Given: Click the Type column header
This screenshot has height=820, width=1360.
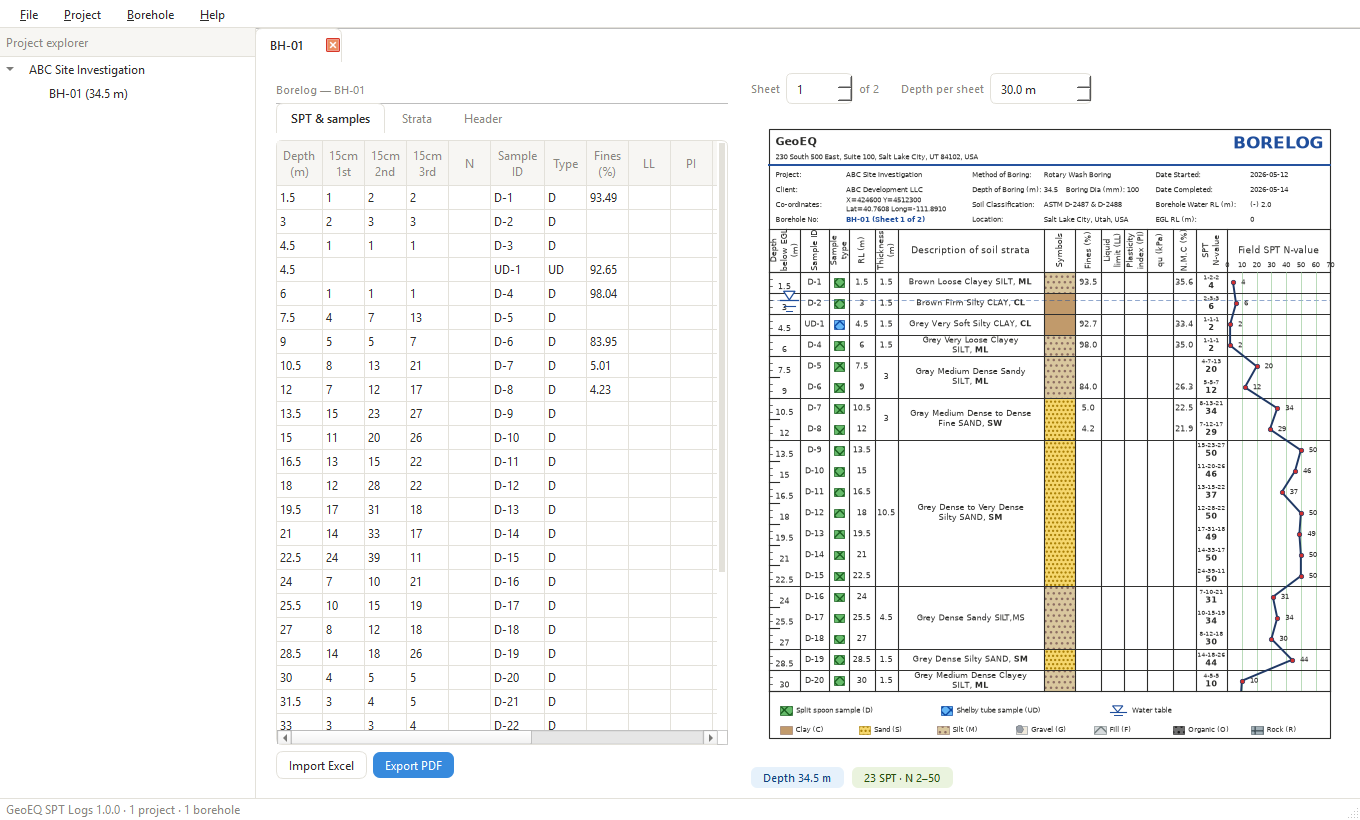Looking at the screenshot, I should (x=566, y=164).
